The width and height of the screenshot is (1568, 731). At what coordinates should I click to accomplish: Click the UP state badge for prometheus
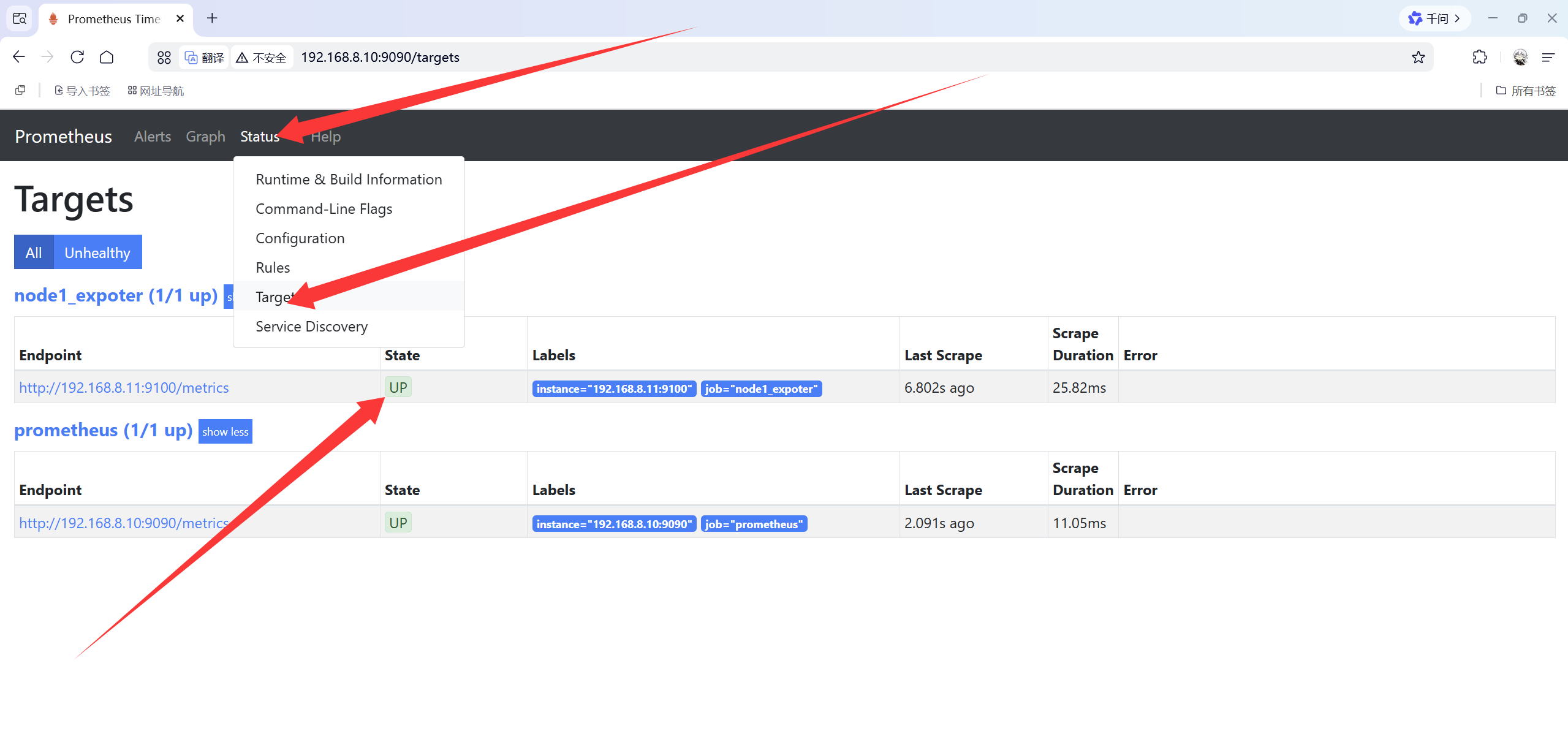[398, 523]
